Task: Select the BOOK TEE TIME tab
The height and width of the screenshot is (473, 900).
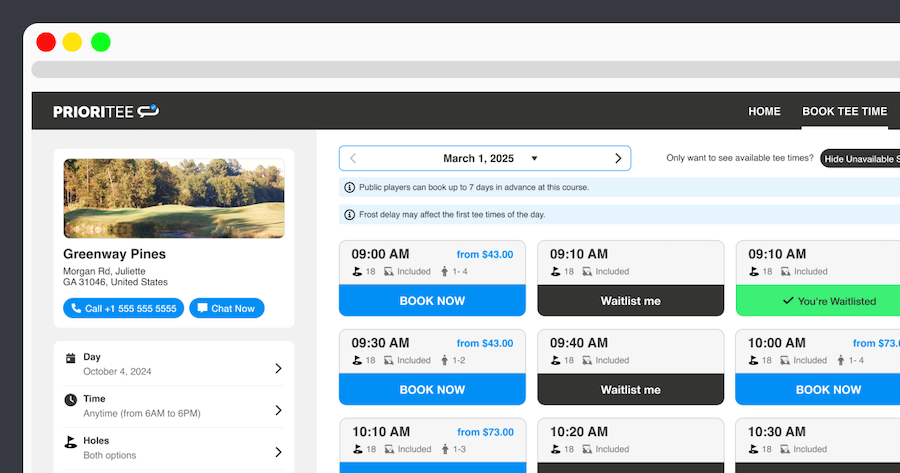Action: [x=844, y=111]
